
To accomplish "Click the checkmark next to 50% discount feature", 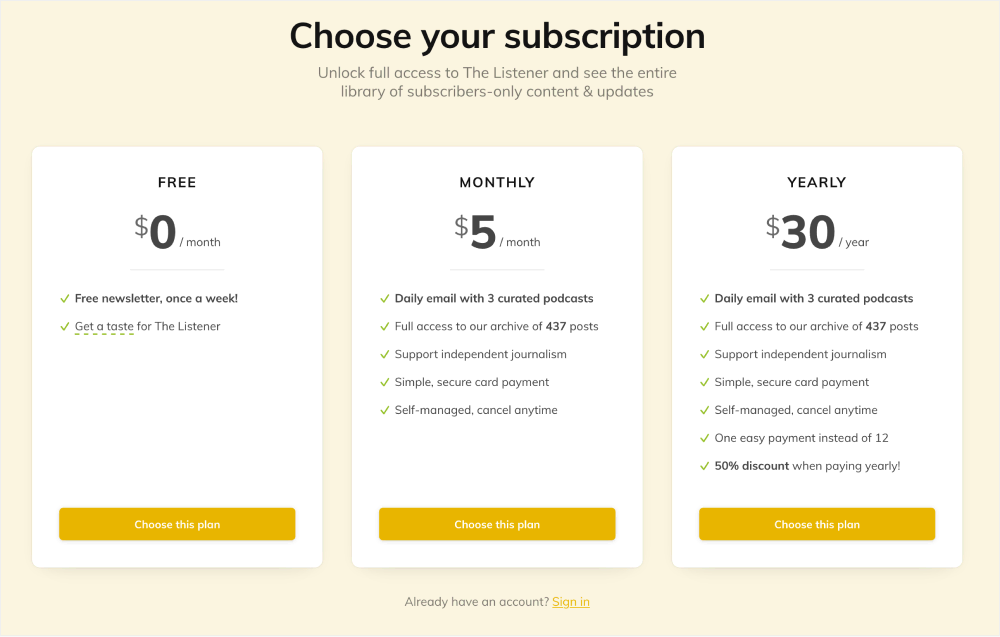I will 705,466.
